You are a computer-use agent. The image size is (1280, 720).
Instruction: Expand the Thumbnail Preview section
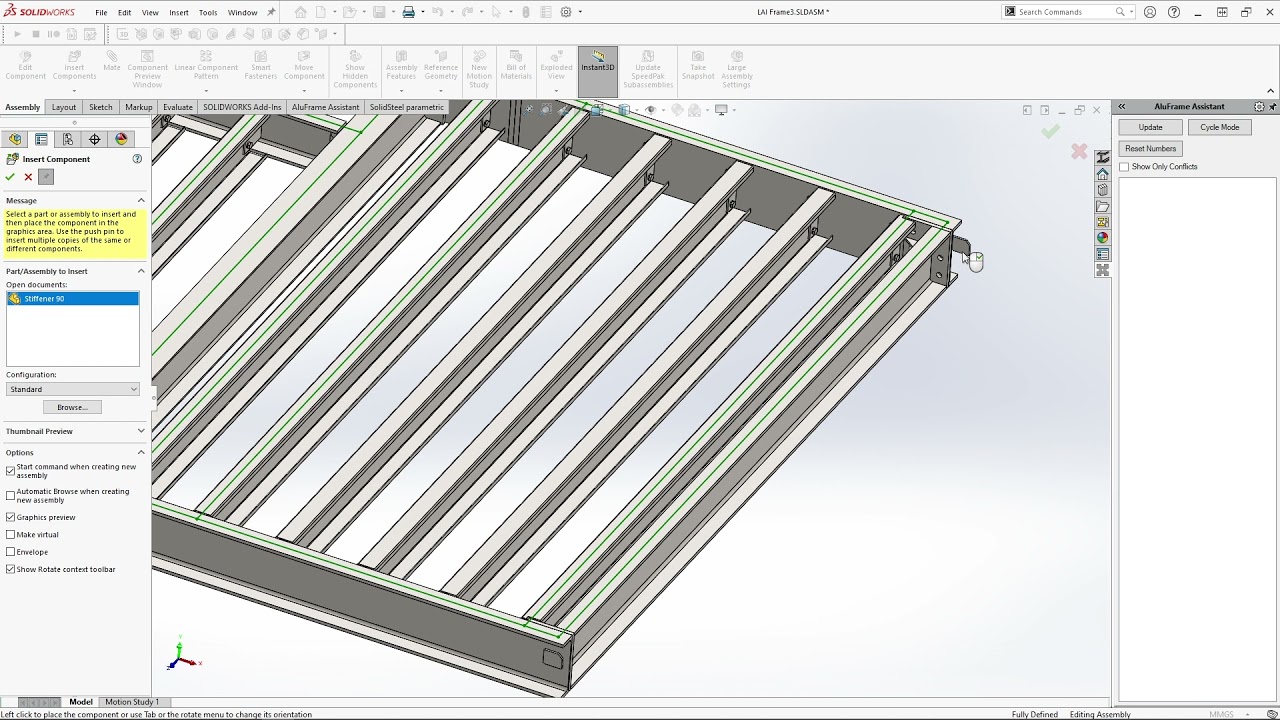click(141, 431)
